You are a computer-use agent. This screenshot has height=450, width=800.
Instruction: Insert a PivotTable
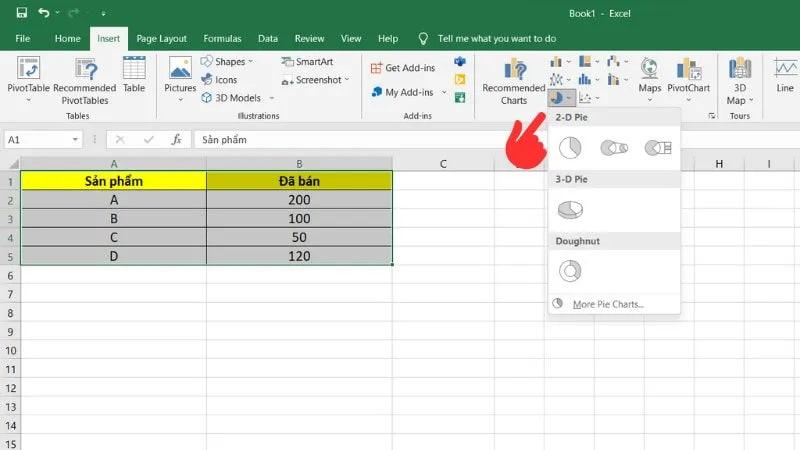tap(29, 80)
